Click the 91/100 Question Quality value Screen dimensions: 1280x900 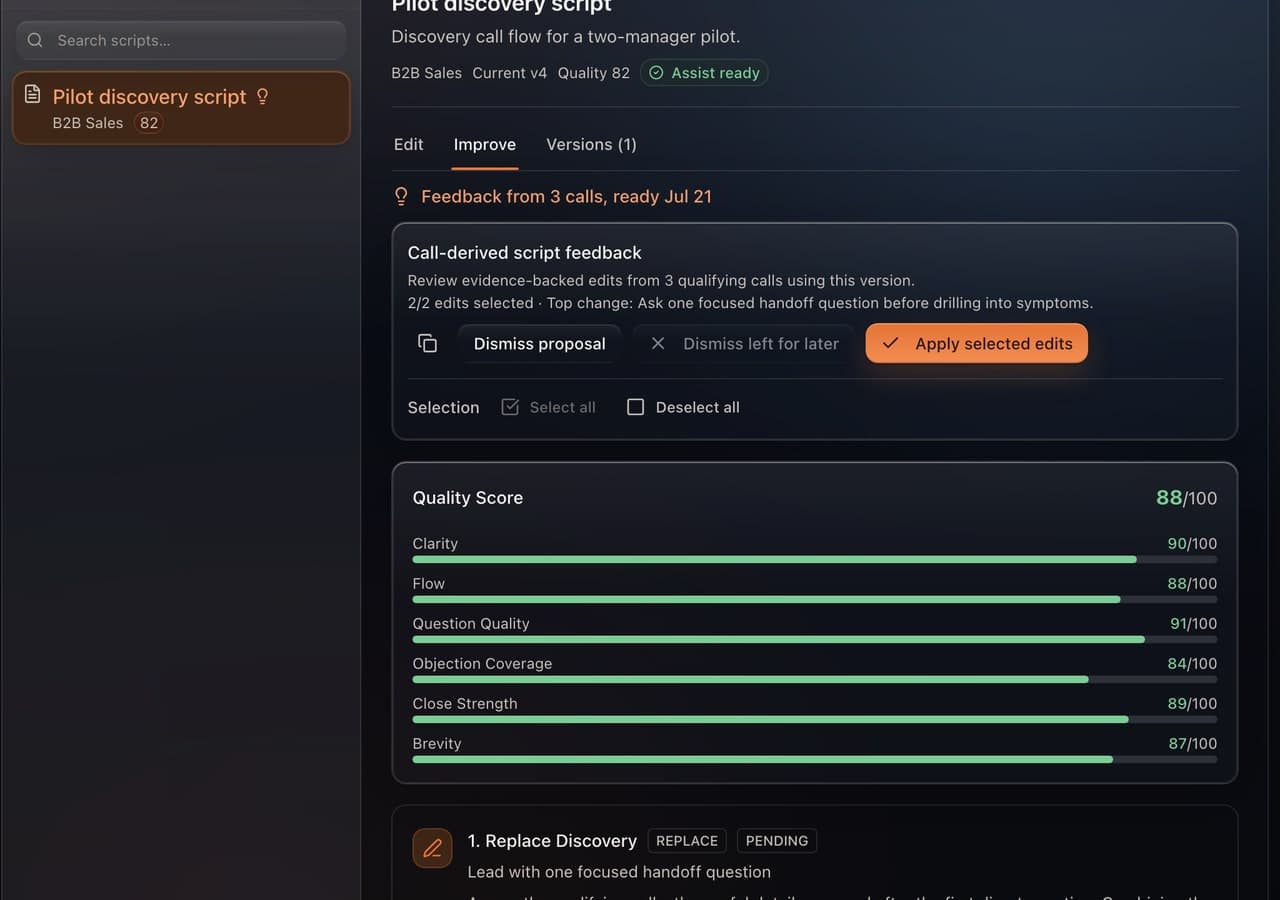coord(1193,623)
